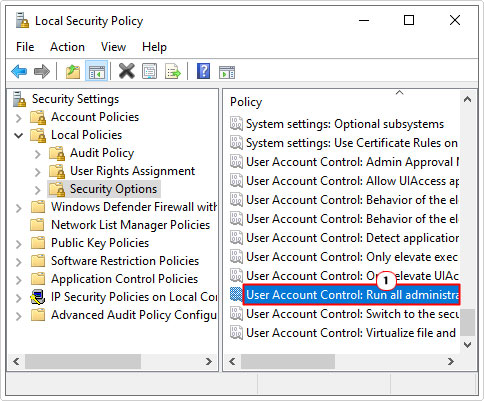Click policy pane horizontal scrollbar thumb

pos(288,361)
